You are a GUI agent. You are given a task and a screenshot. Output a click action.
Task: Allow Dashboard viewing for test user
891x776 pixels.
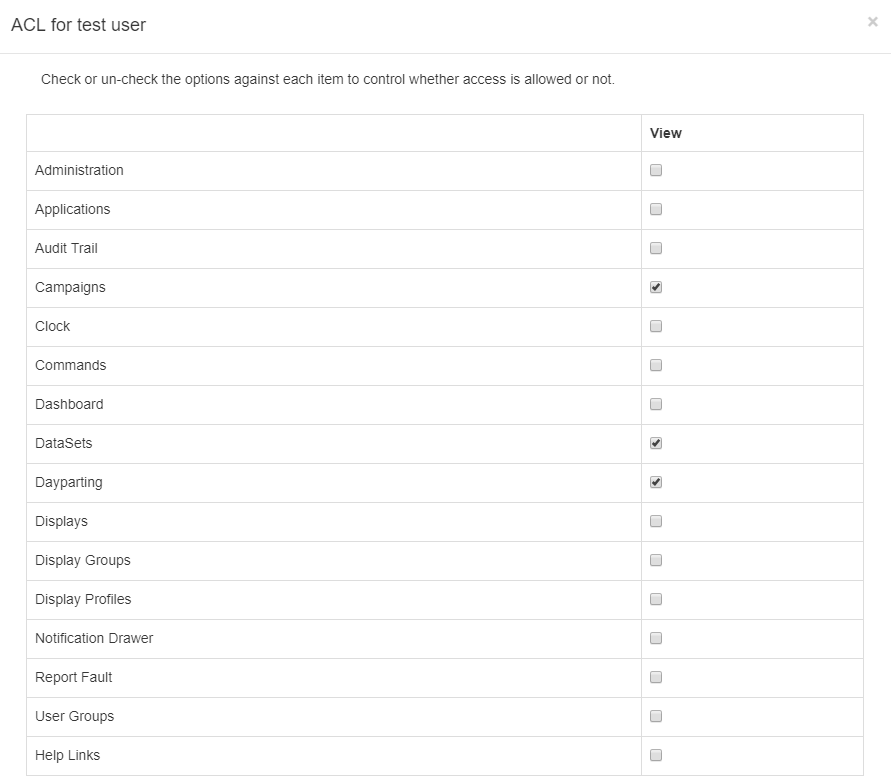coord(656,404)
